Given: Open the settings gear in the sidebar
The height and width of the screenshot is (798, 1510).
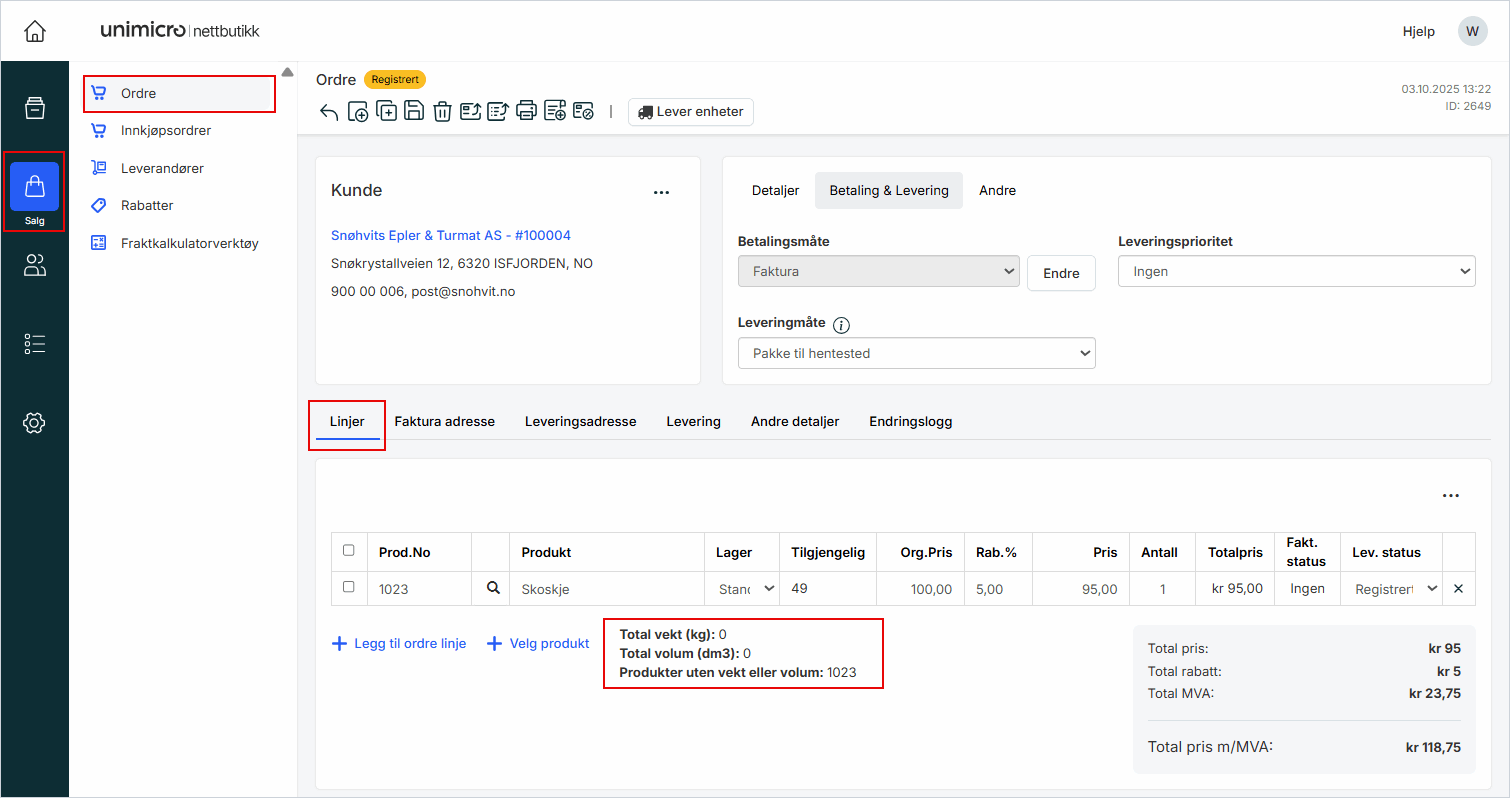Looking at the screenshot, I should pyautogui.click(x=34, y=423).
